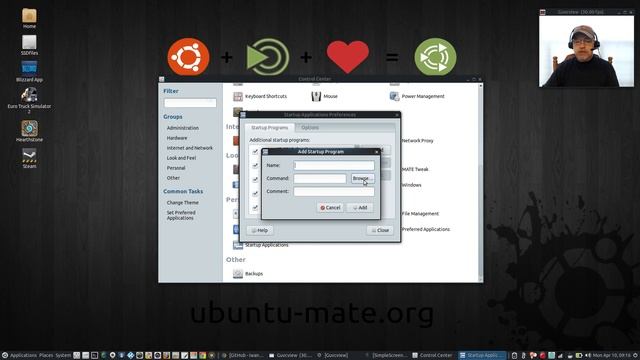Select Look and Feel group
The image size is (640, 360).
[181, 158]
